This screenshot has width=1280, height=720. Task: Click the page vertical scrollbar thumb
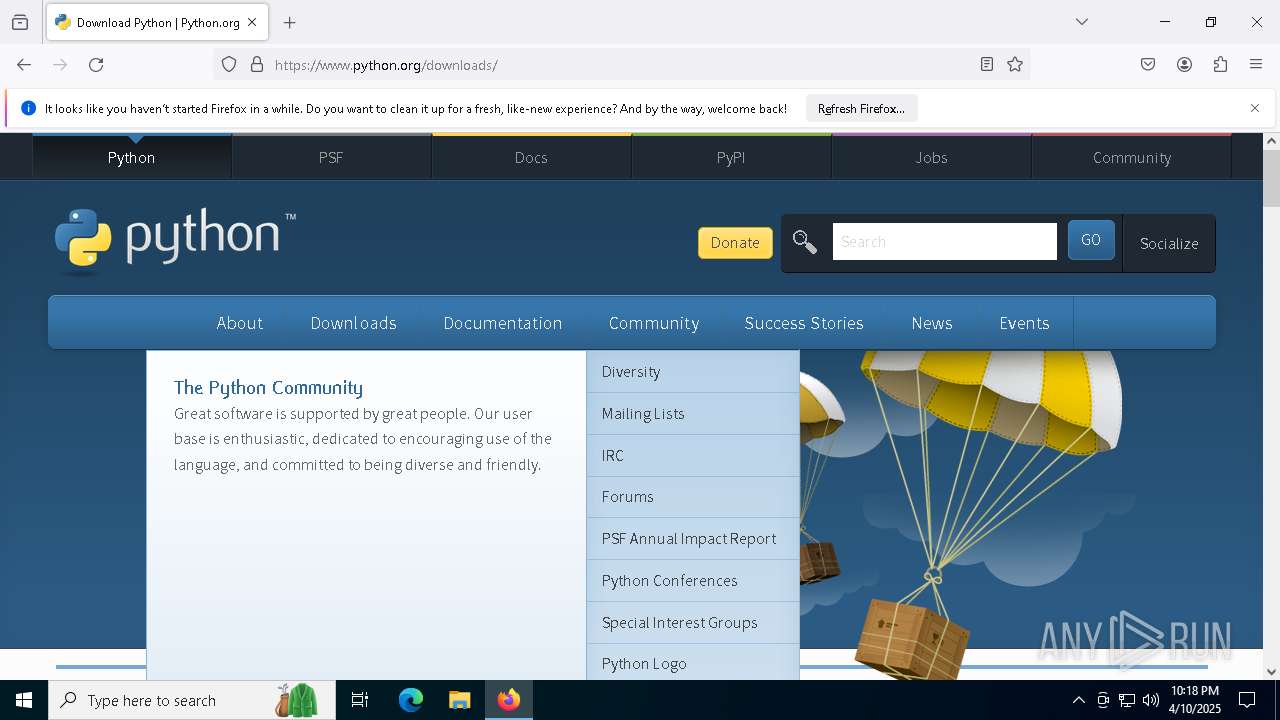[1271, 178]
